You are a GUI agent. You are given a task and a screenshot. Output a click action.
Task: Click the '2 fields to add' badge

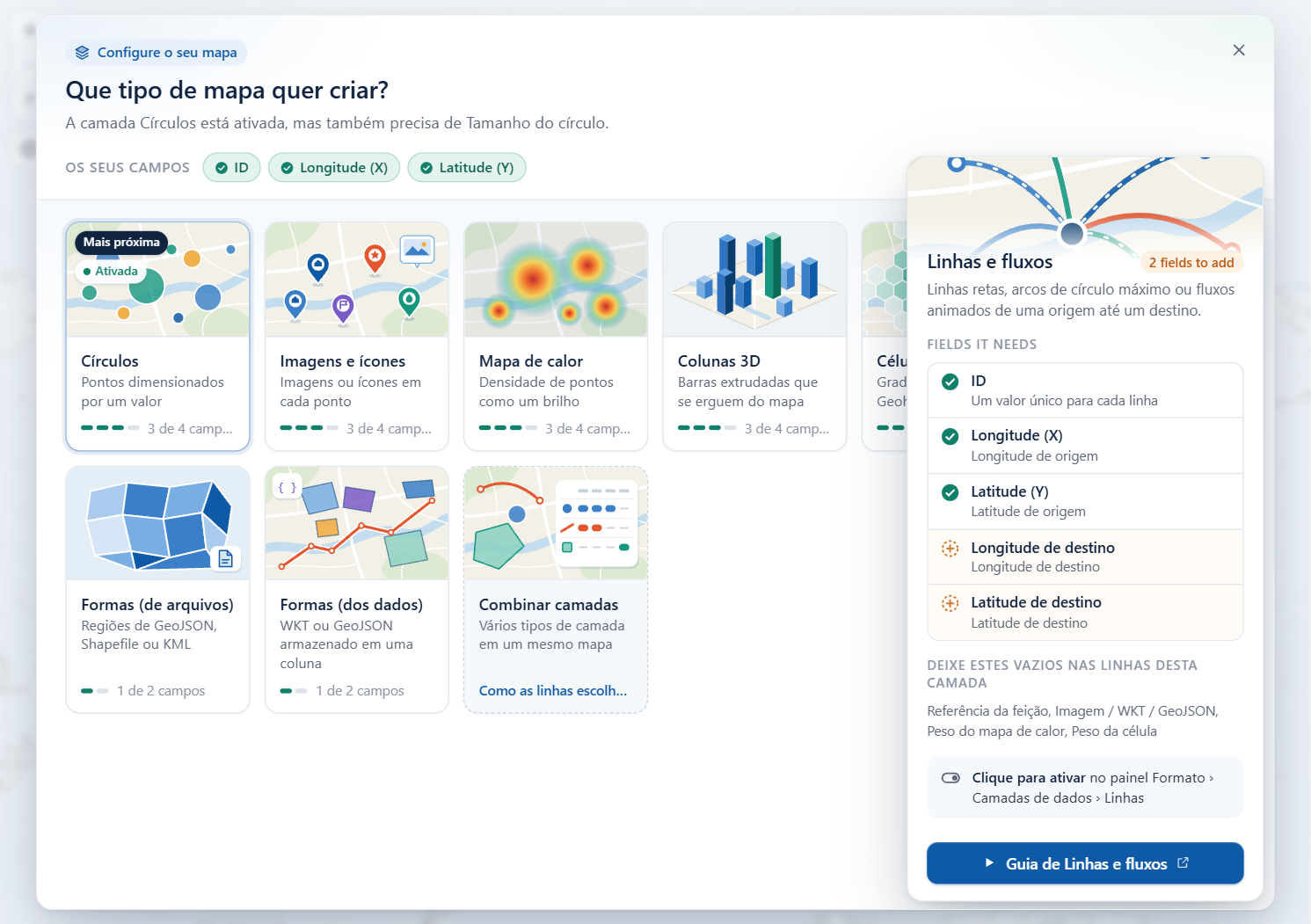(1191, 263)
